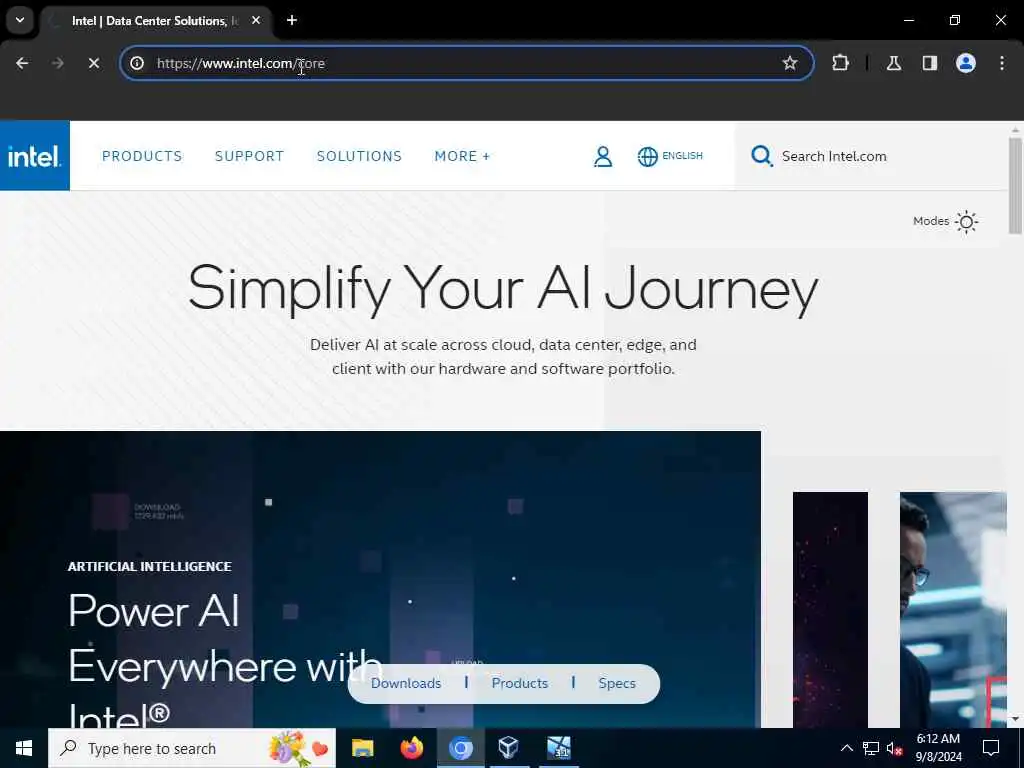Open the SUPPORT menu

tap(249, 156)
